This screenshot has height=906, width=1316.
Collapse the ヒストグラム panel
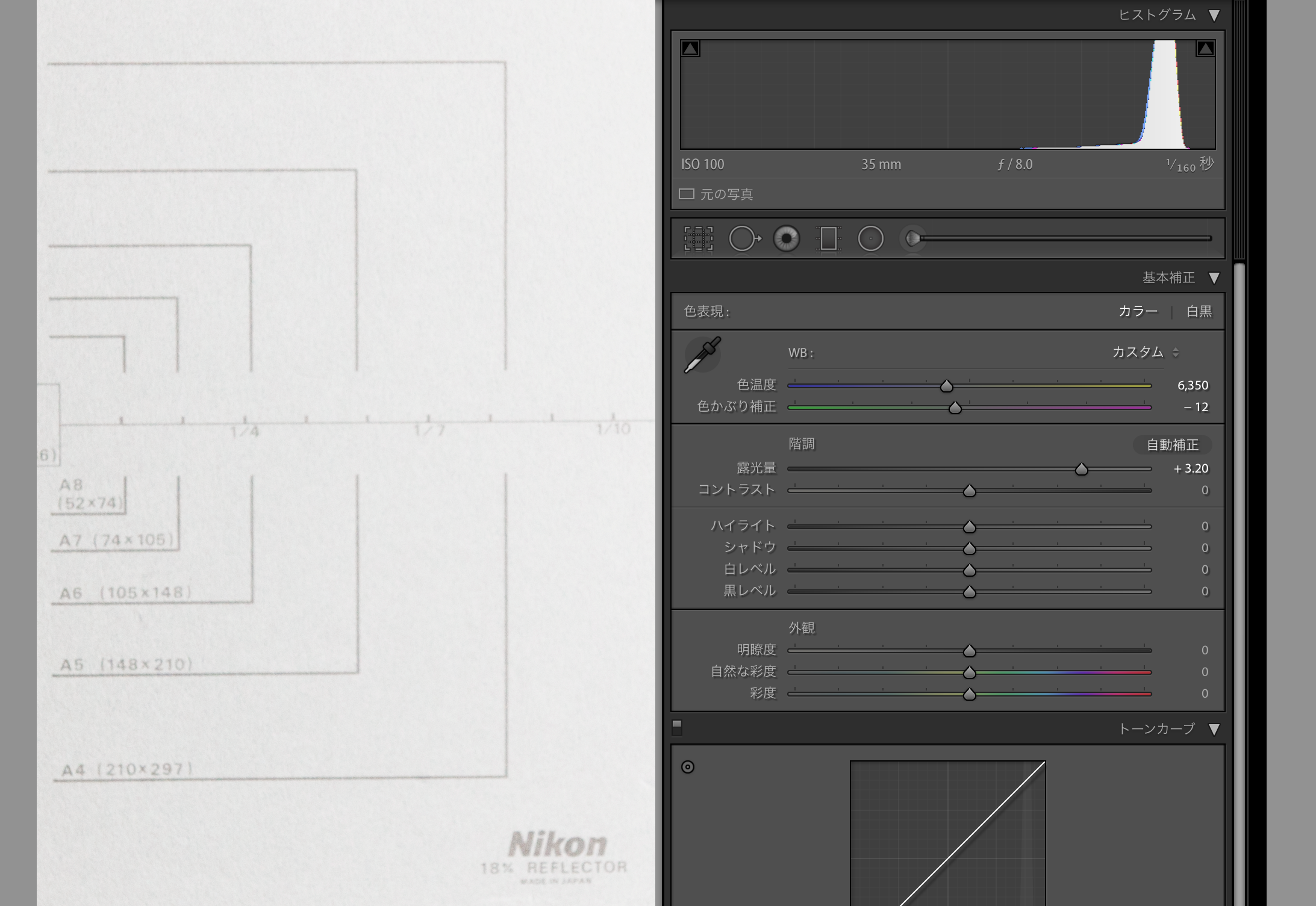(x=1214, y=16)
